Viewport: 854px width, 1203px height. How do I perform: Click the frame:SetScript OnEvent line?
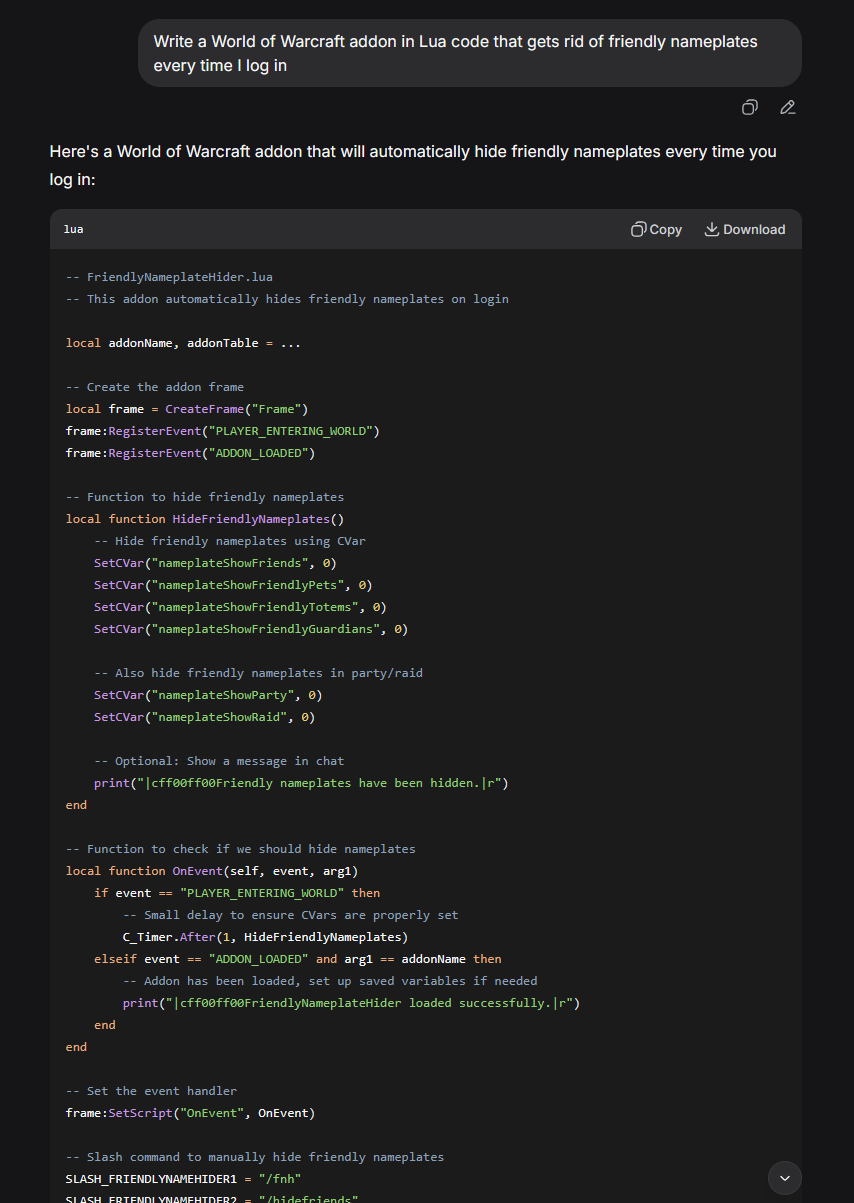click(x=190, y=1113)
